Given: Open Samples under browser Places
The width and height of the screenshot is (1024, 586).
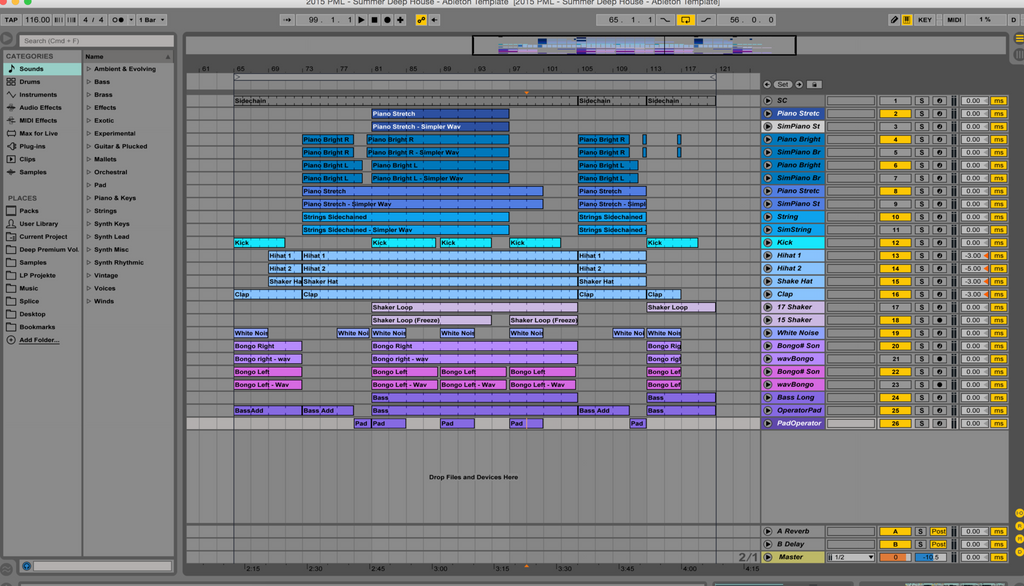Looking at the screenshot, I should (33, 263).
